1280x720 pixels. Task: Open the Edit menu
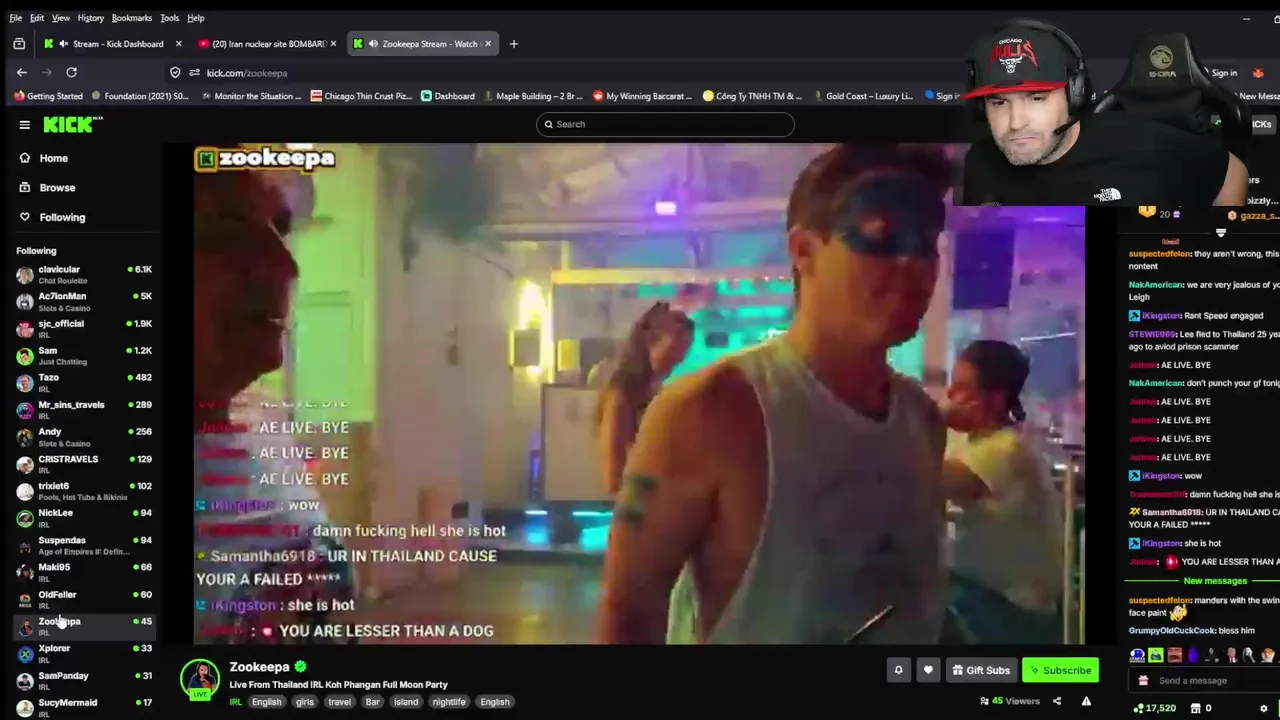[x=37, y=18]
